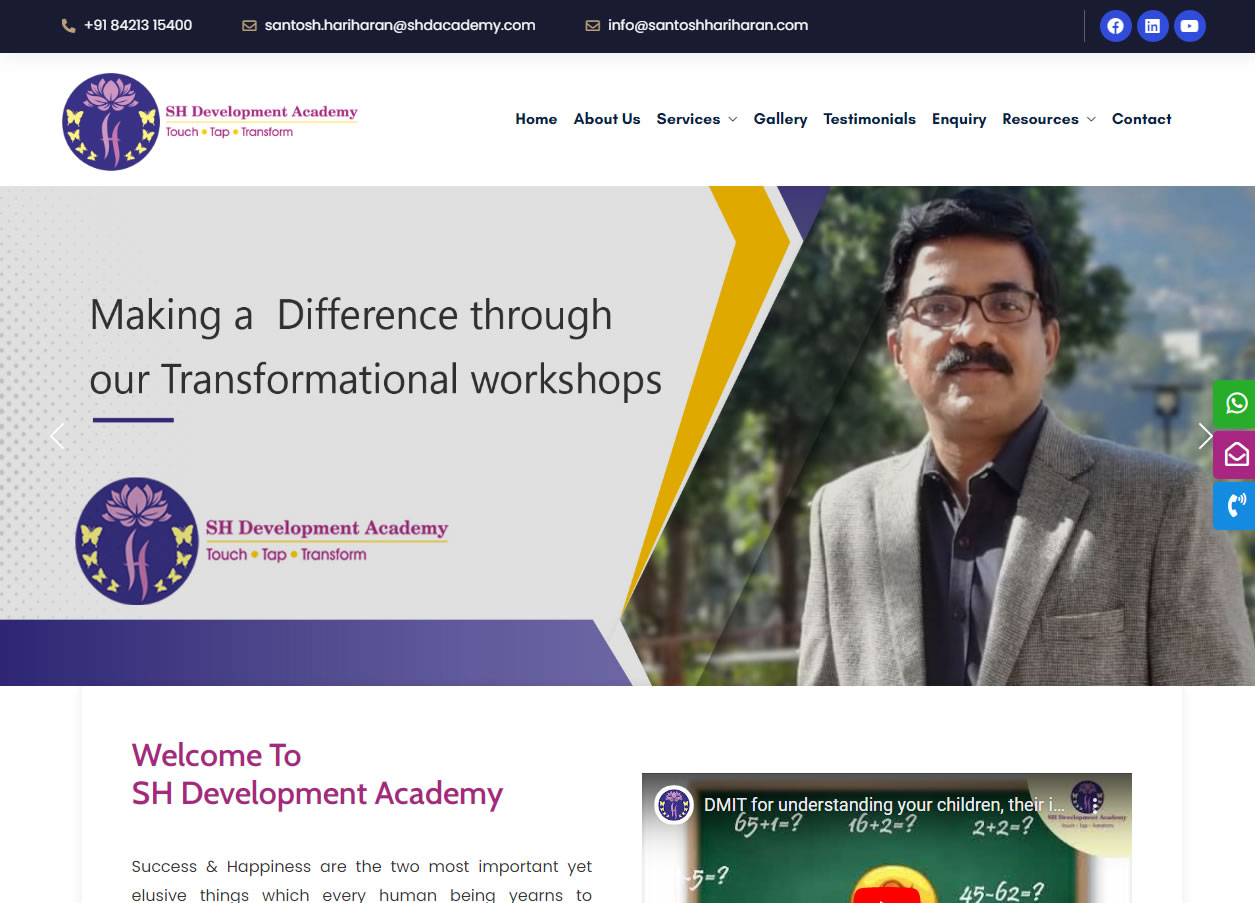The image size is (1255, 903).
Task: Click the hero slide with Transformational workshops
Action: [627, 436]
